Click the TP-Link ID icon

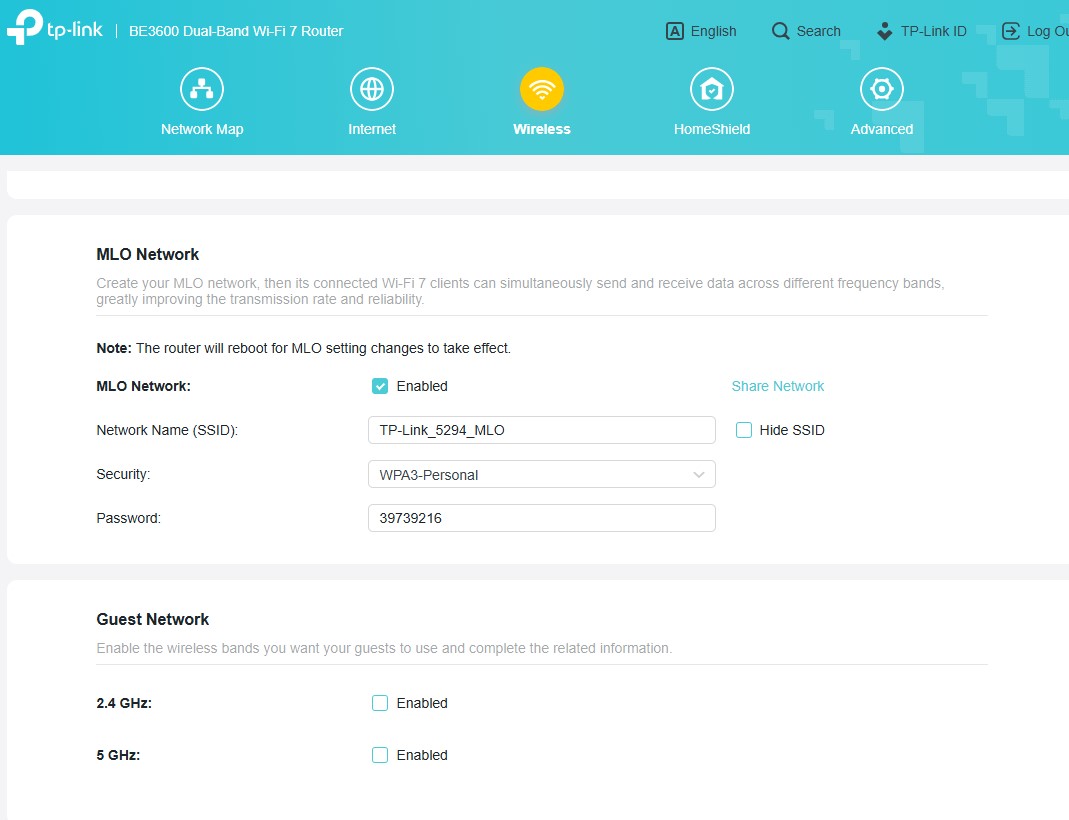[x=884, y=31]
